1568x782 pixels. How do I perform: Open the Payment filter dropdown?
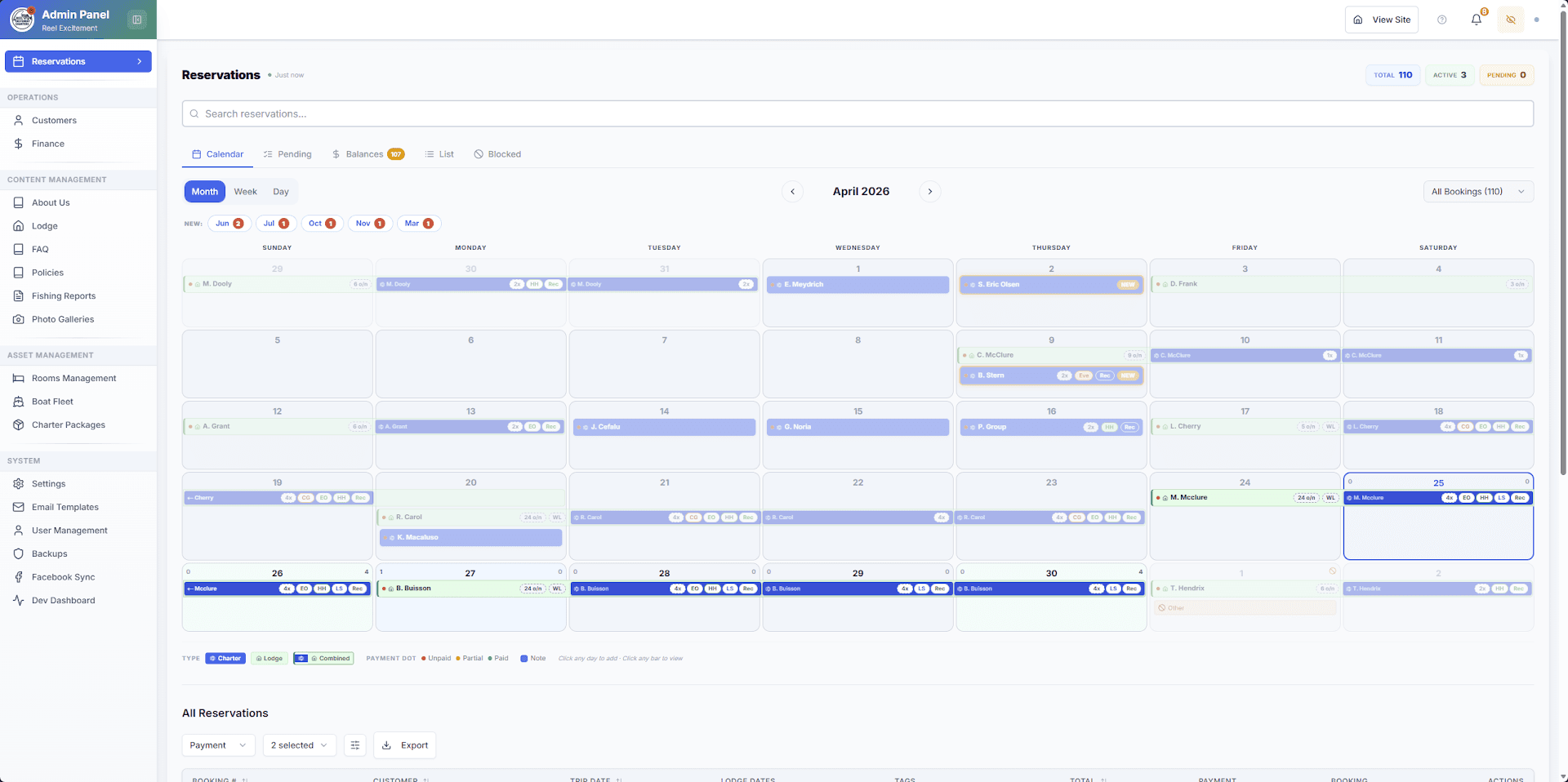click(x=218, y=745)
